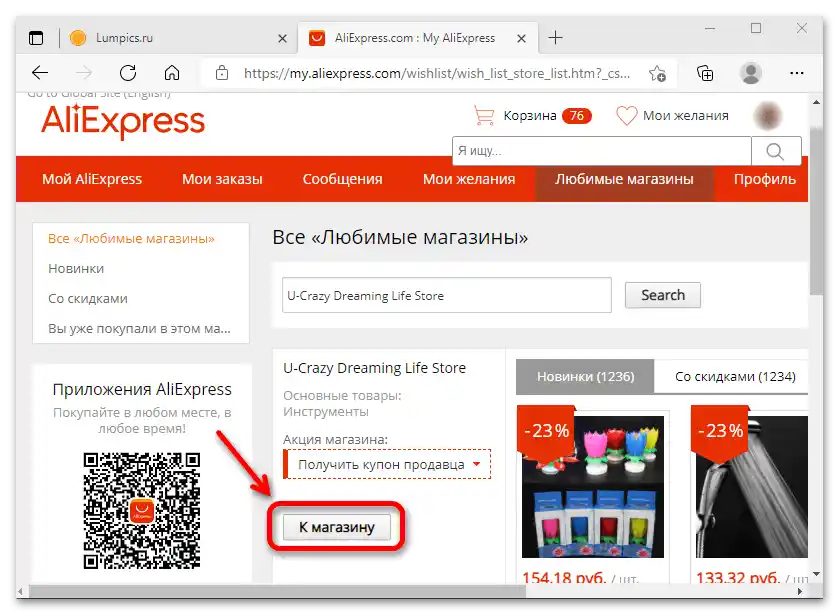Open the browser tab actions menu icon

point(36,38)
